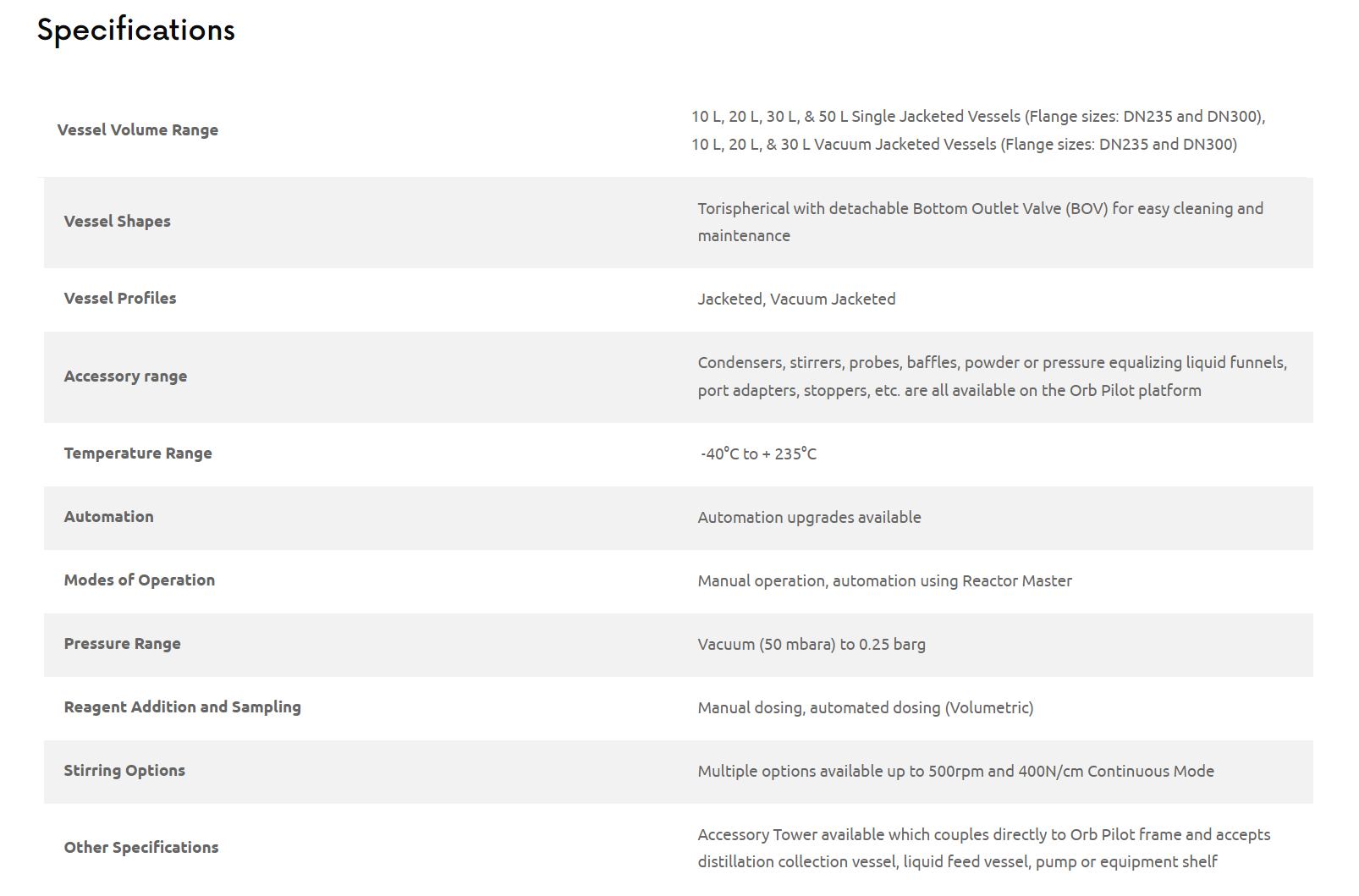Click the Vessel Volume Range label
1359x896 pixels.
[138, 130]
